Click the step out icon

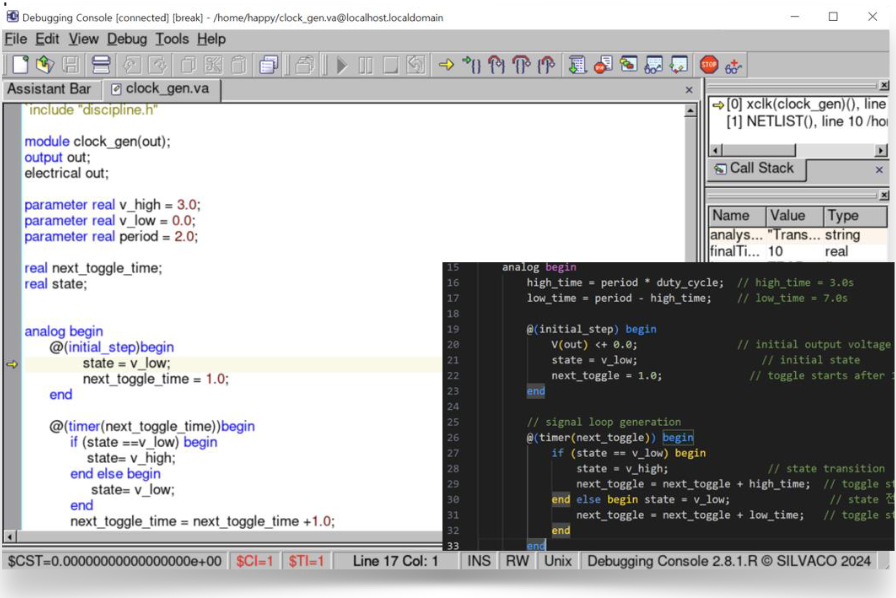coord(546,65)
